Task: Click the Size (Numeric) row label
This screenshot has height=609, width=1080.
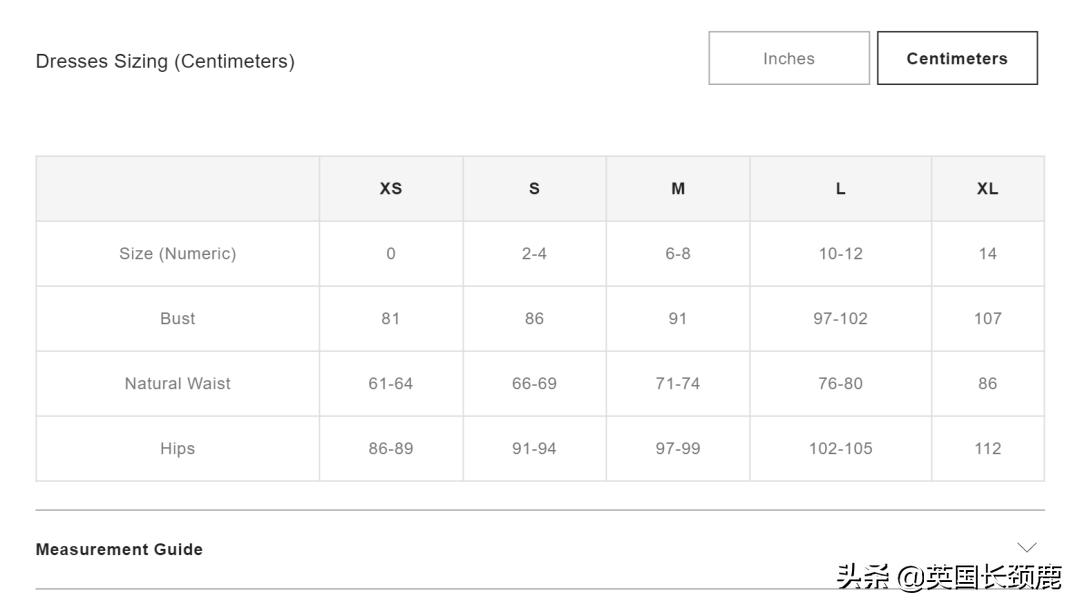Action: click(178, 254)
